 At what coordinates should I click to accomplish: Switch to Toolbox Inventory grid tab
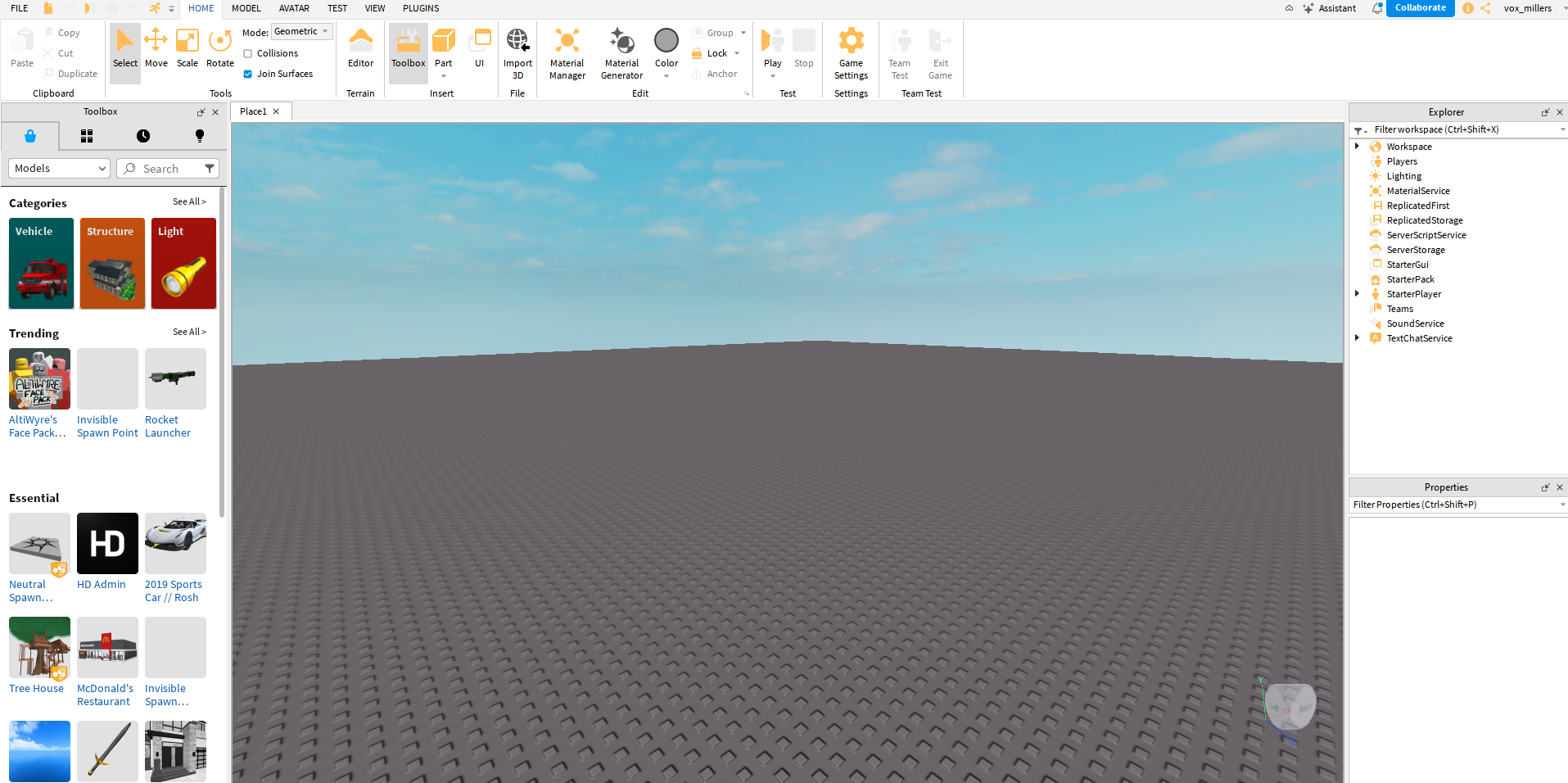pyautogui.click(x=87, y=136)
